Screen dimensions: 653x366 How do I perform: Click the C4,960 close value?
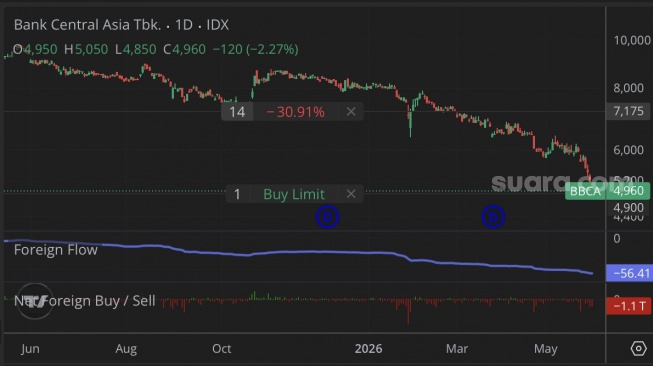tap(184, 50)
